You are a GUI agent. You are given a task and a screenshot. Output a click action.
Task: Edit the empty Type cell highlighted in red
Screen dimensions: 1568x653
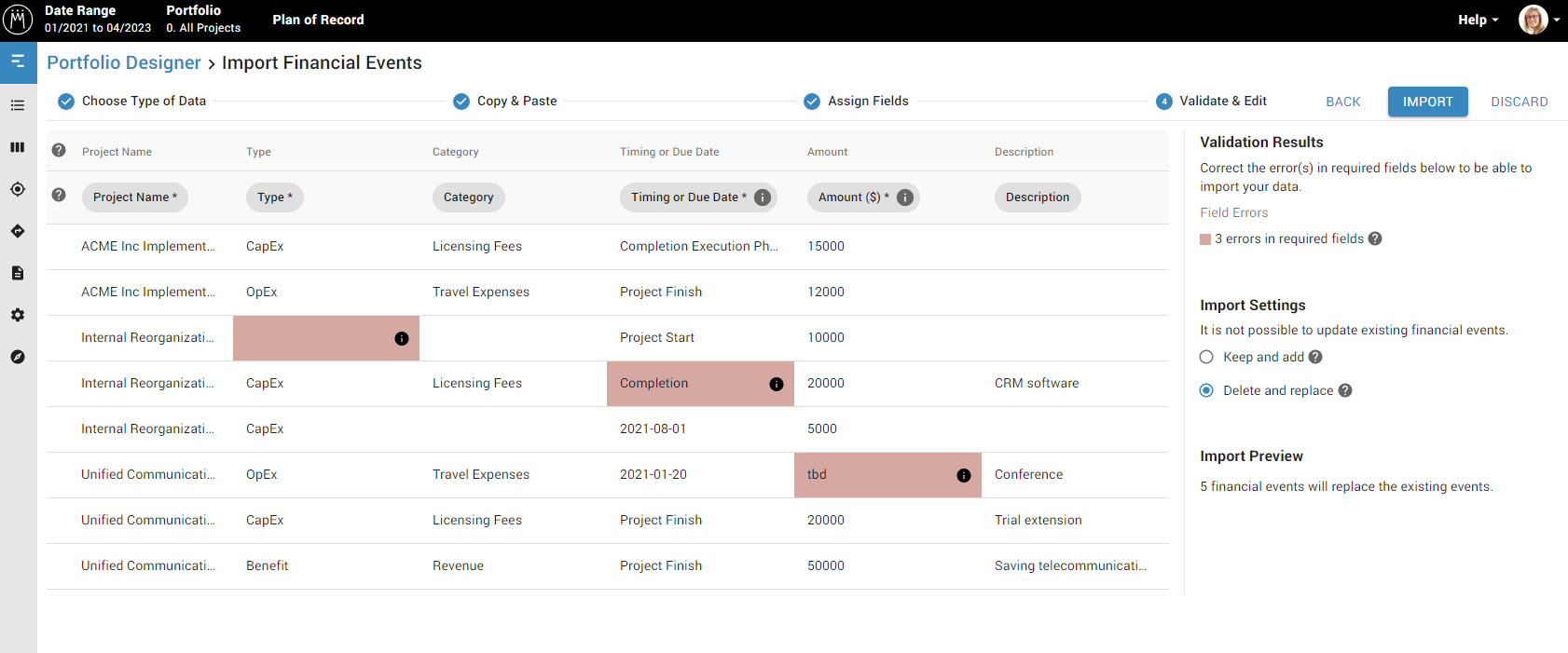[326, 338]
